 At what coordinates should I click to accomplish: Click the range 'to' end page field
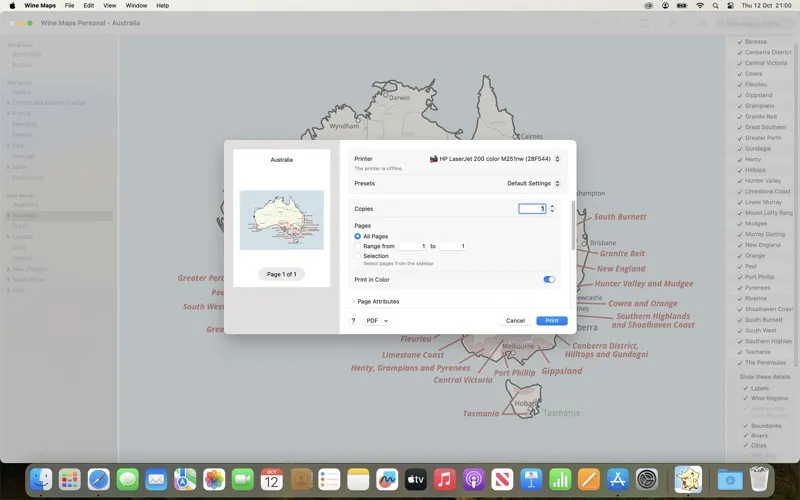[x=453, y=246]
